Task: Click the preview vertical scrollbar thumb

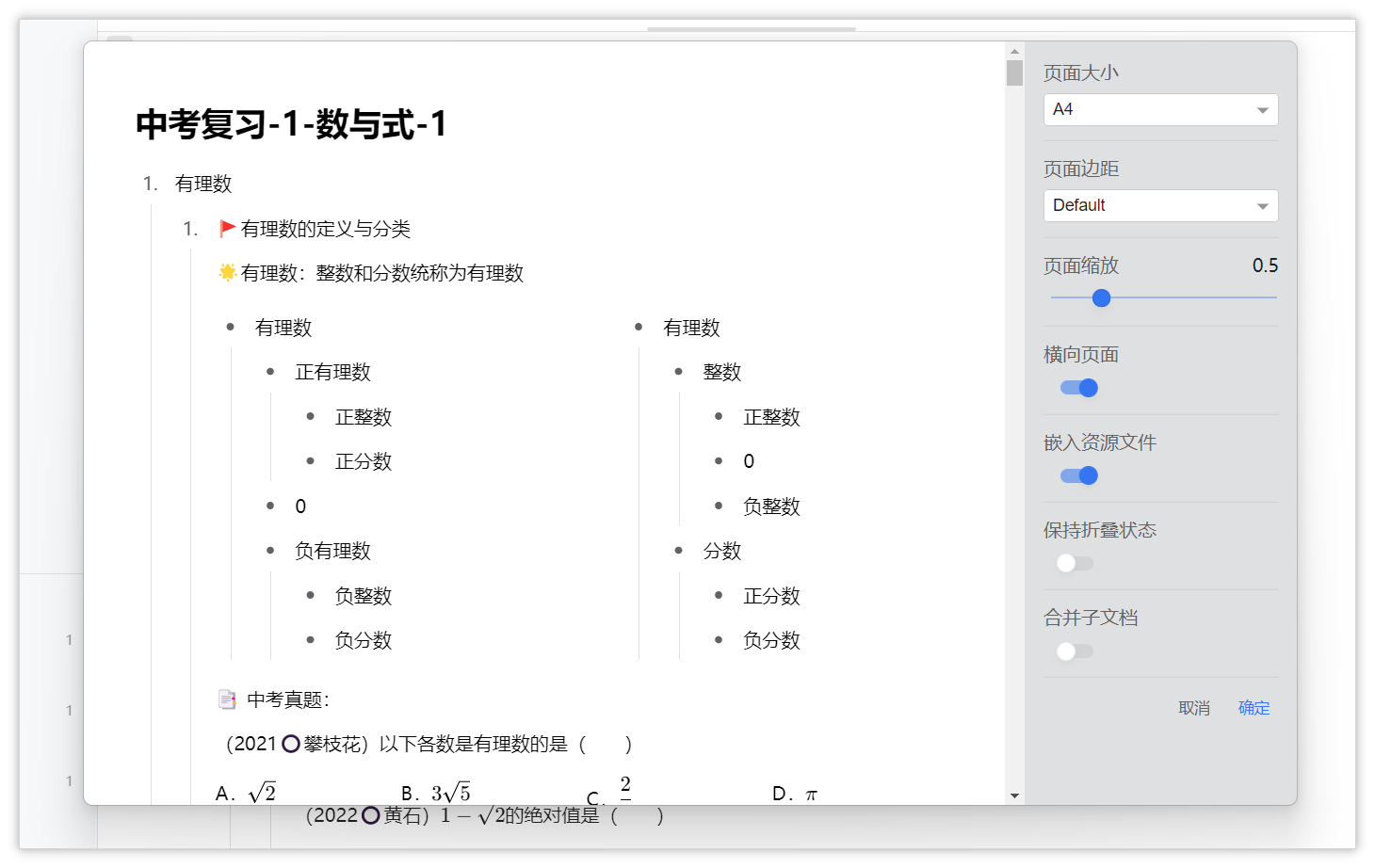Action: click(x=1014, y=73)
